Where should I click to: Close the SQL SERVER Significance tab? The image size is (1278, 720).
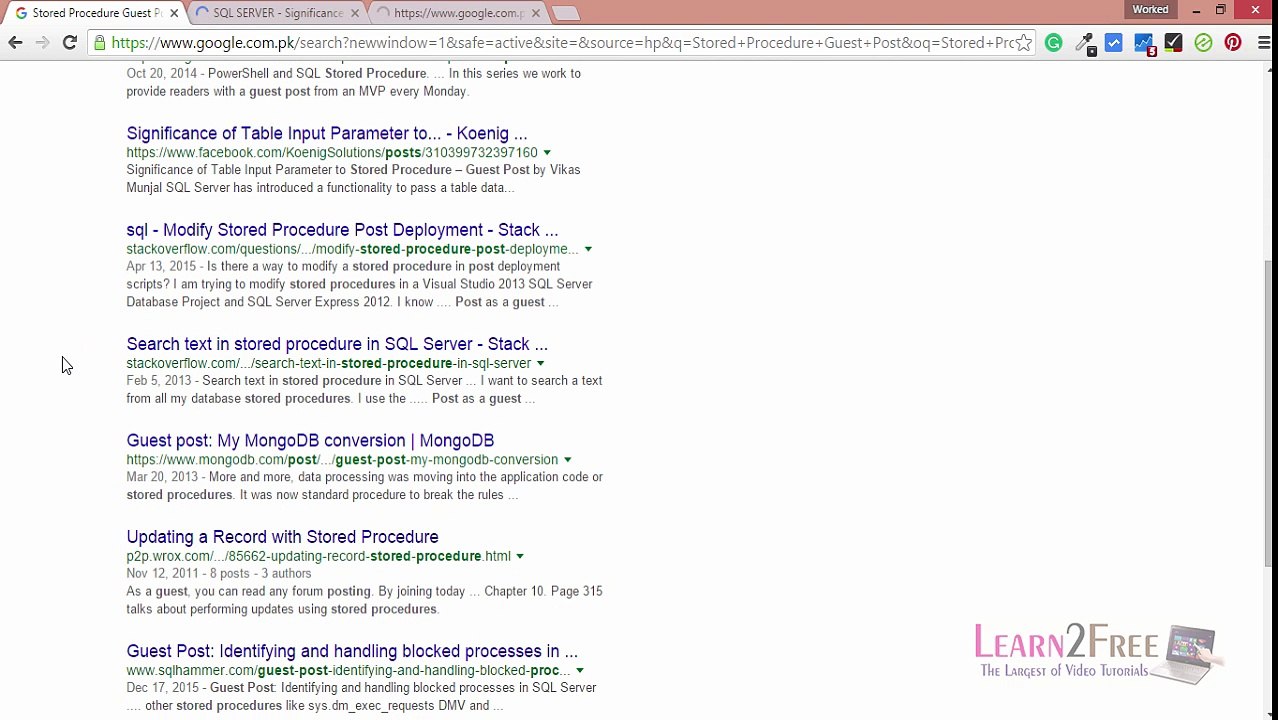pyautogui.click(x=355, y=13)
